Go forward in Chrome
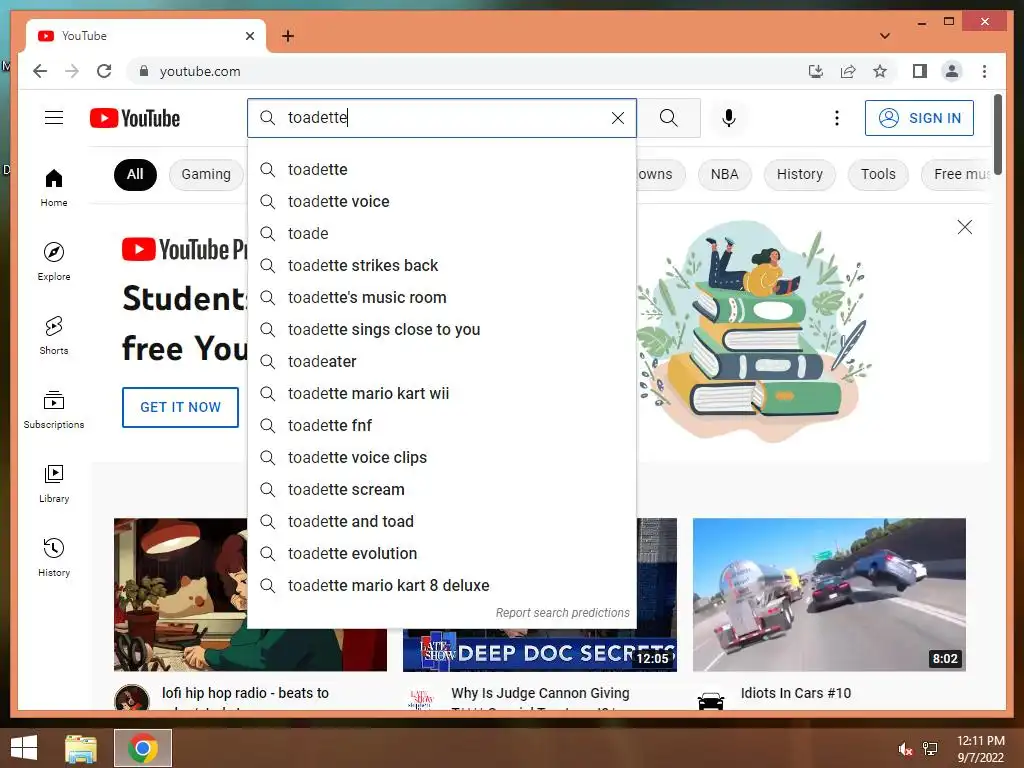Screen dimensions: 1024x768 pos(72,71)
